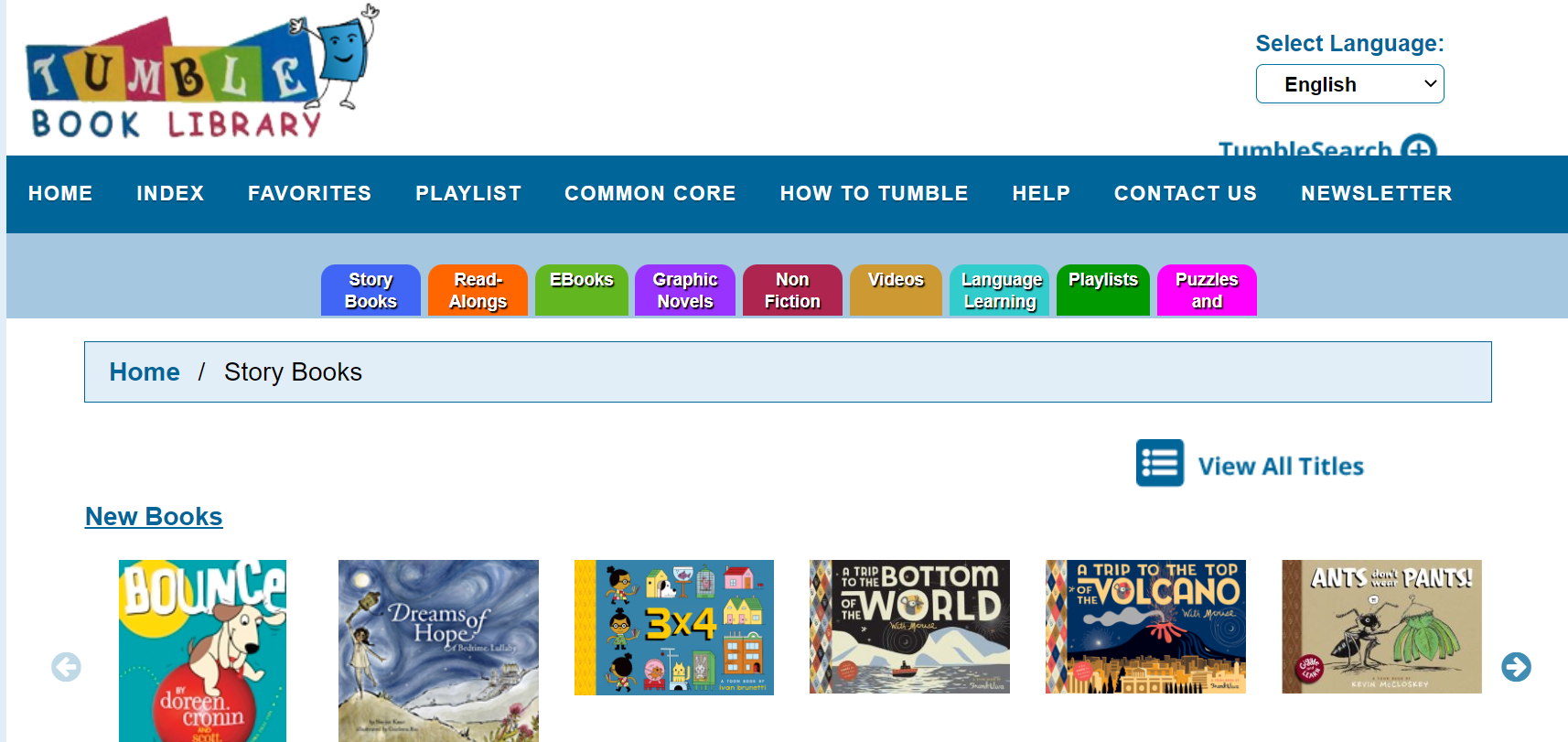This screenshot has width=1568, height=742.
Task: Click the Tumble Book Library logo
Action: click(x=202, y=73)
